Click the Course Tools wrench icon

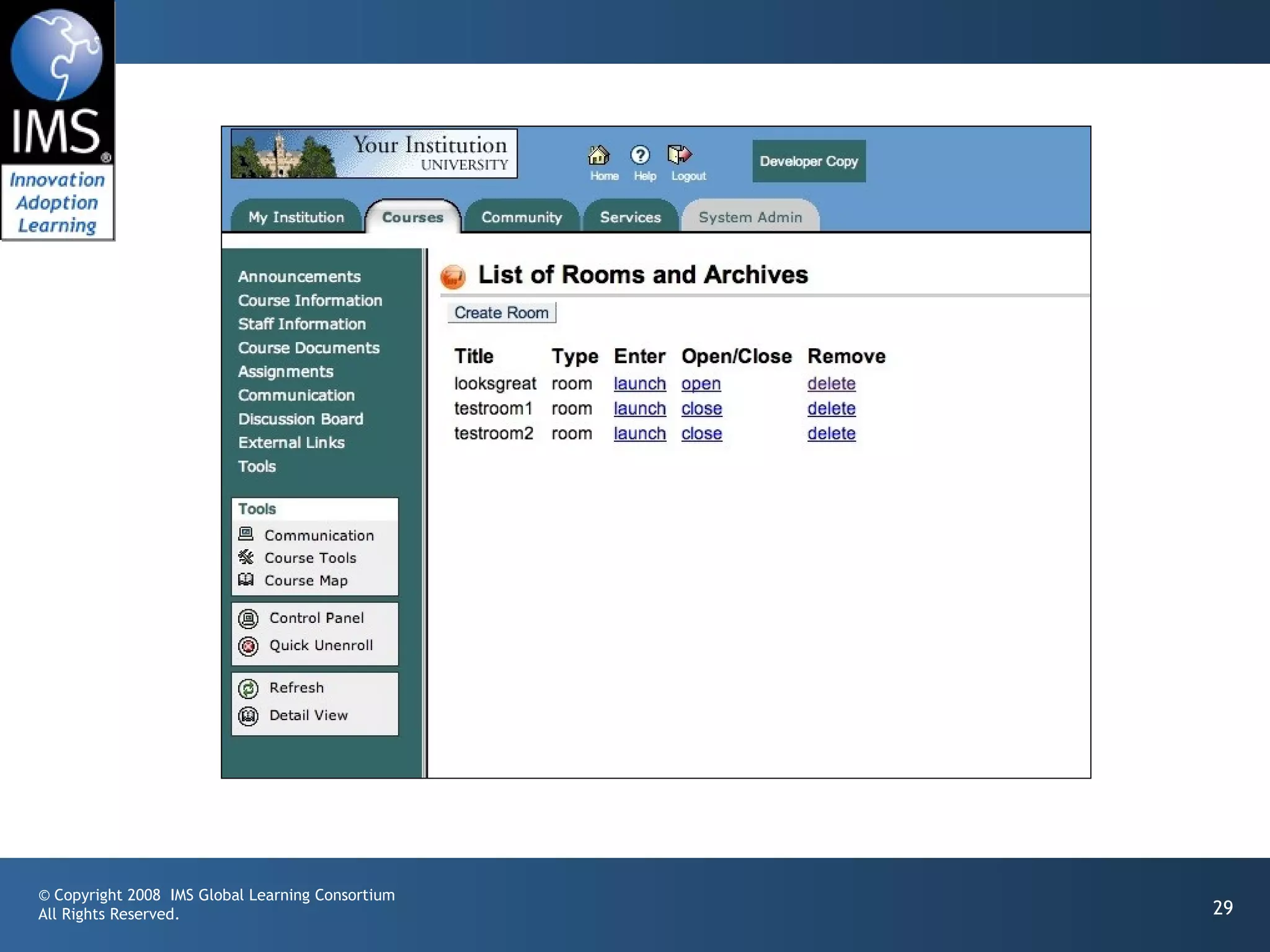pyautogui.click(x=246, y=557)
